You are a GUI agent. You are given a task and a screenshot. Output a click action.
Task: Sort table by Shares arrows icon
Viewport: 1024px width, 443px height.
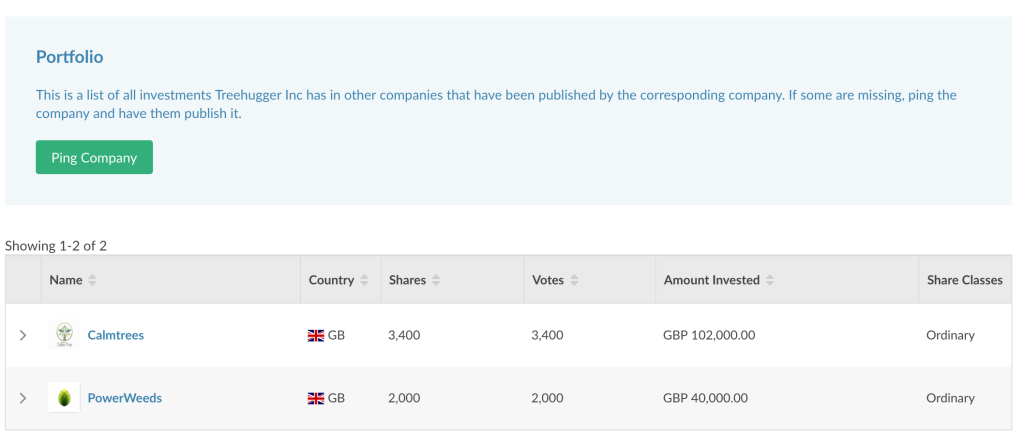[x=436, y=280]
